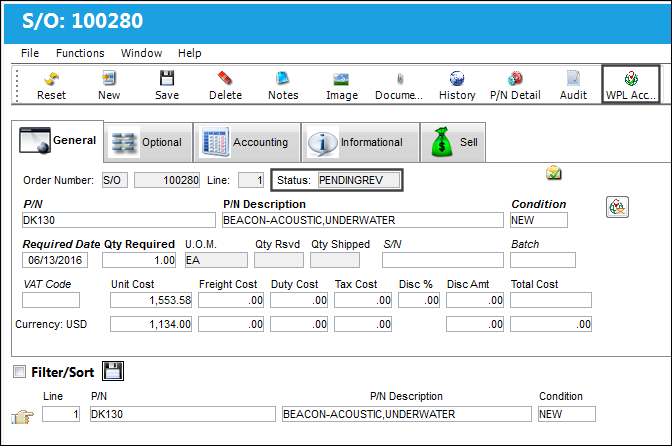The height and width of the screenshot is (446, 672).
Task: Open the Documents toolbar icon
Action: tap(399, 85)
